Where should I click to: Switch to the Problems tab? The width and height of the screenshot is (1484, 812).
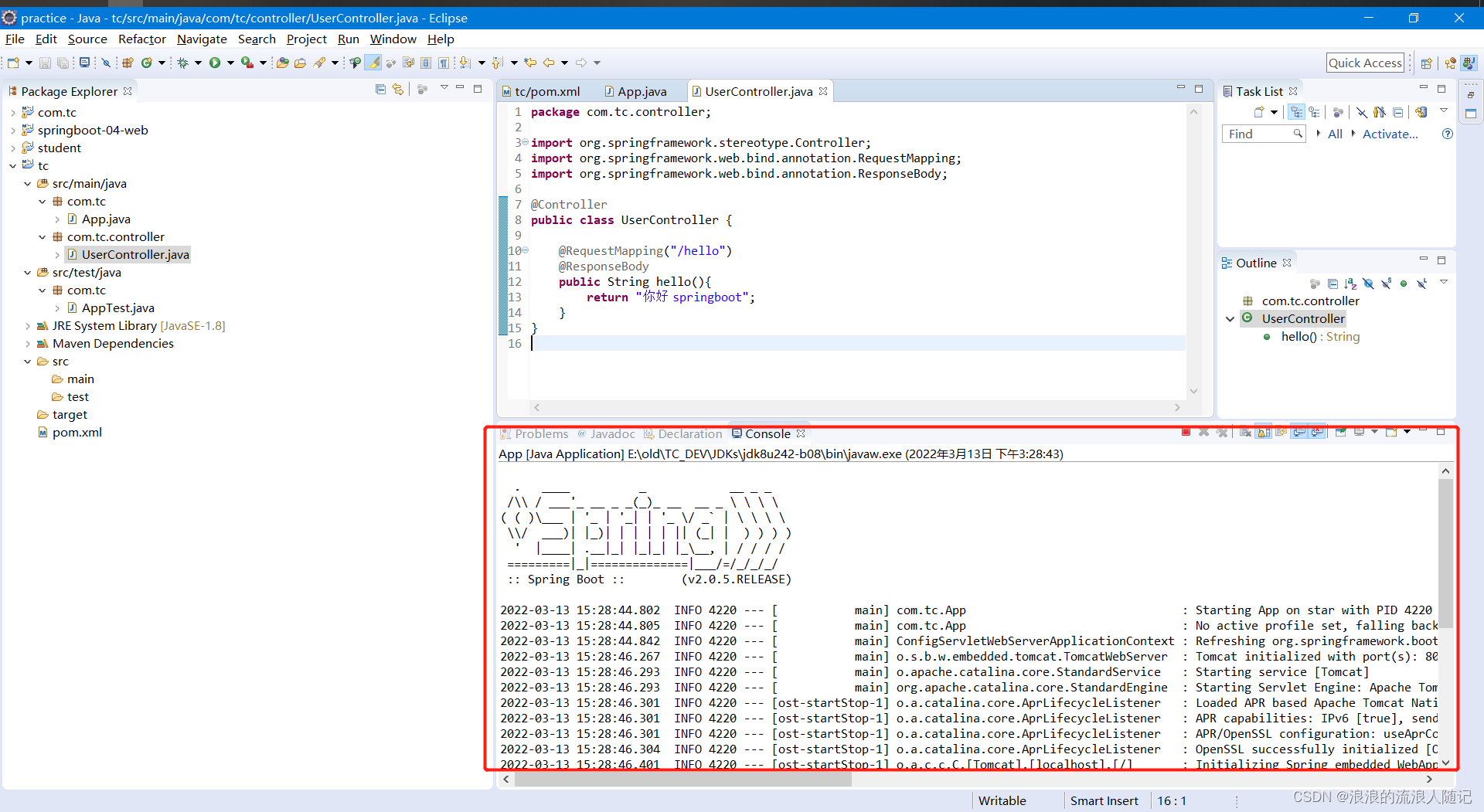point(534,434)
